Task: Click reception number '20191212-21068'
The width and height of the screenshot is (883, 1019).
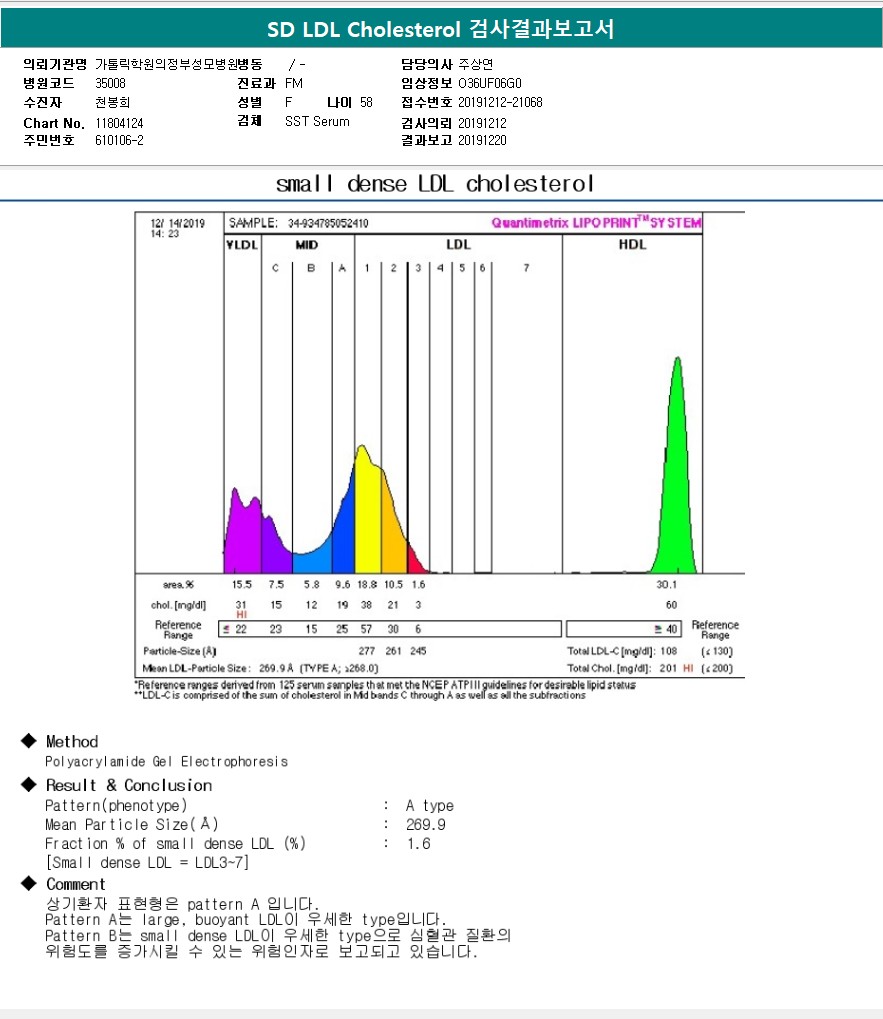Action: coord(500,102)
